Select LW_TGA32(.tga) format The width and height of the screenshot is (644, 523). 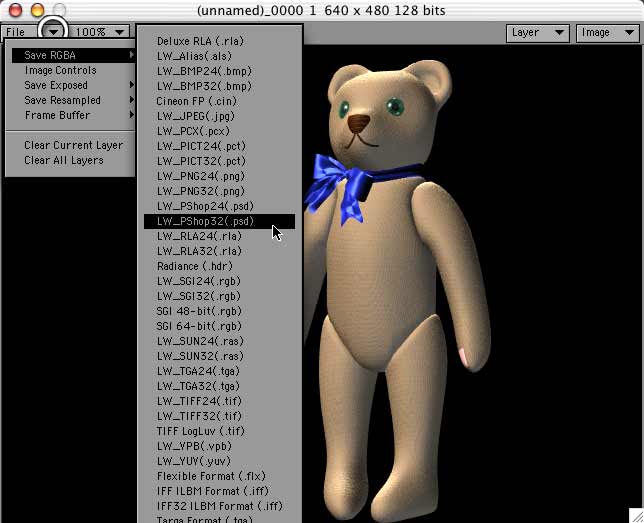point(219,386)
